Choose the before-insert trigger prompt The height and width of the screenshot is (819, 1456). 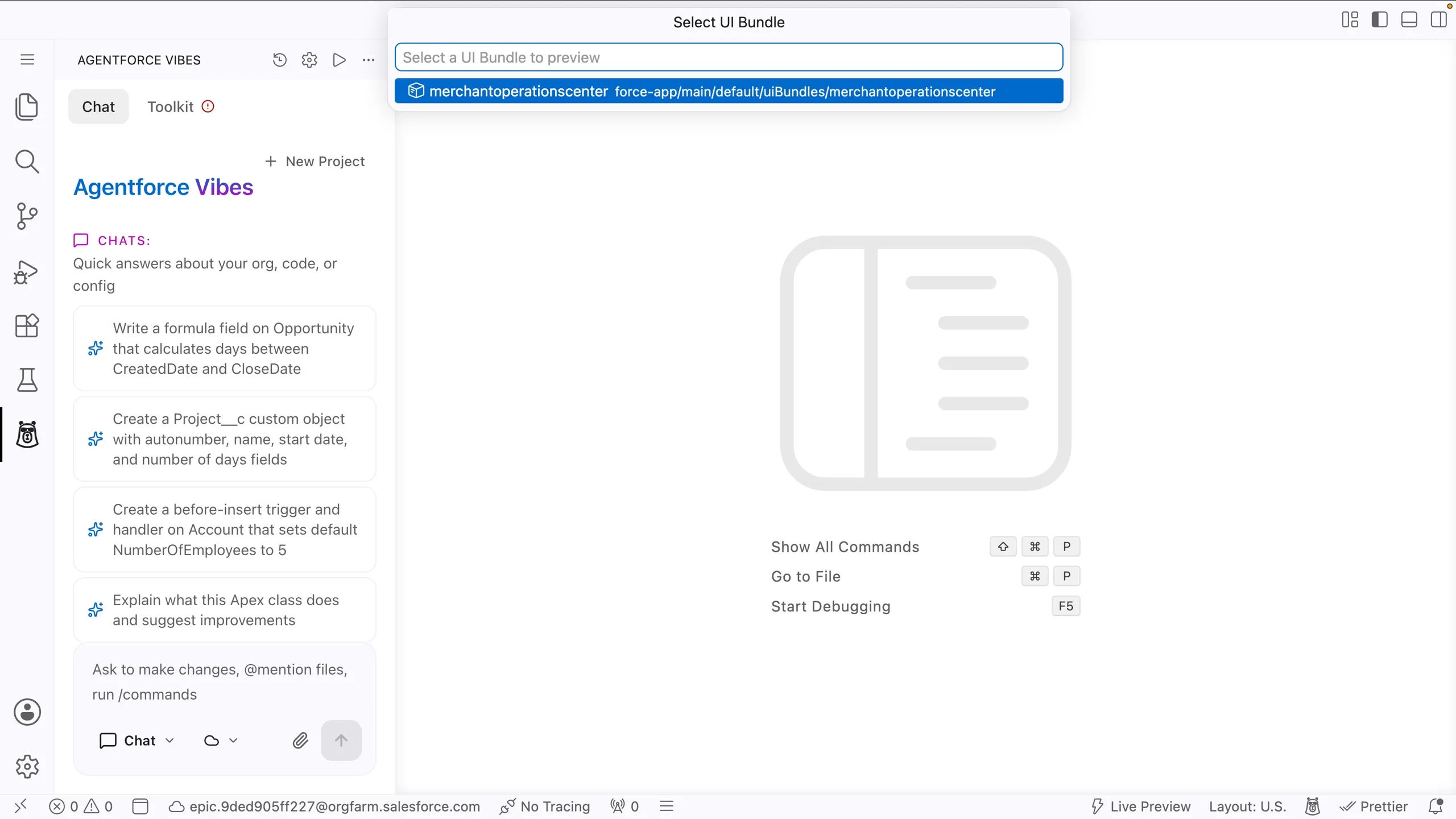(224, 530)
